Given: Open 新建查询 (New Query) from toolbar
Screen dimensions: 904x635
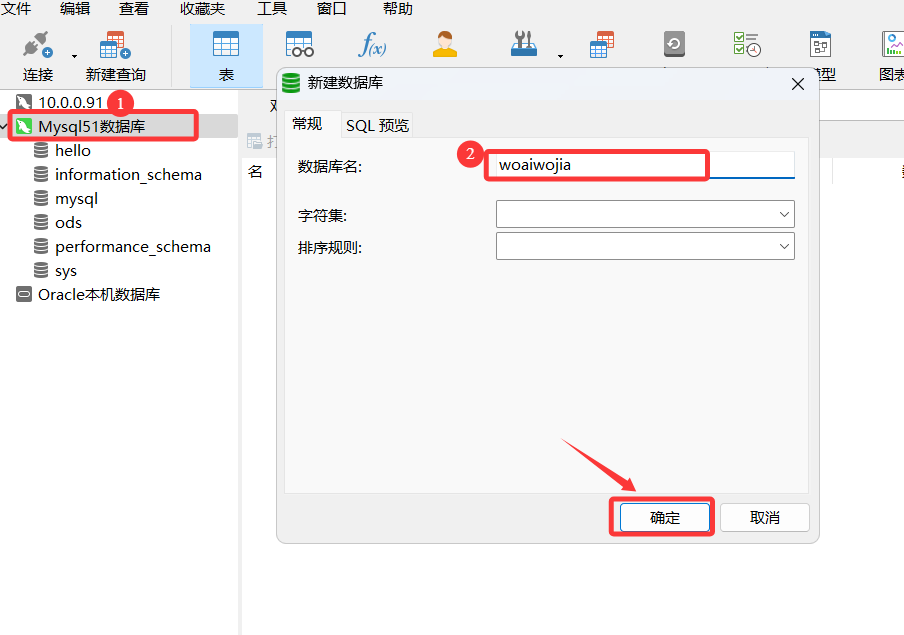Looking at the screenshot, I should (x=115, y=55).
